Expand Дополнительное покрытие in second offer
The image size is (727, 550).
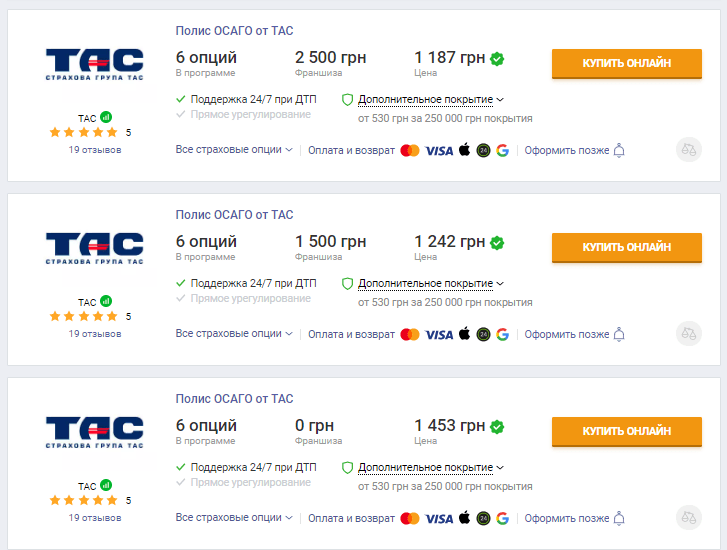tap(431, 283)
